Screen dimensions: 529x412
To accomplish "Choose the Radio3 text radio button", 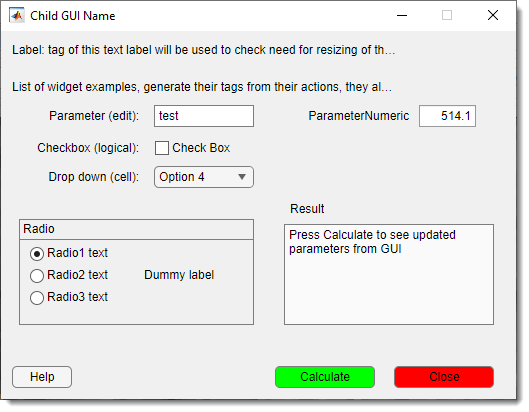I will [37, 298].
